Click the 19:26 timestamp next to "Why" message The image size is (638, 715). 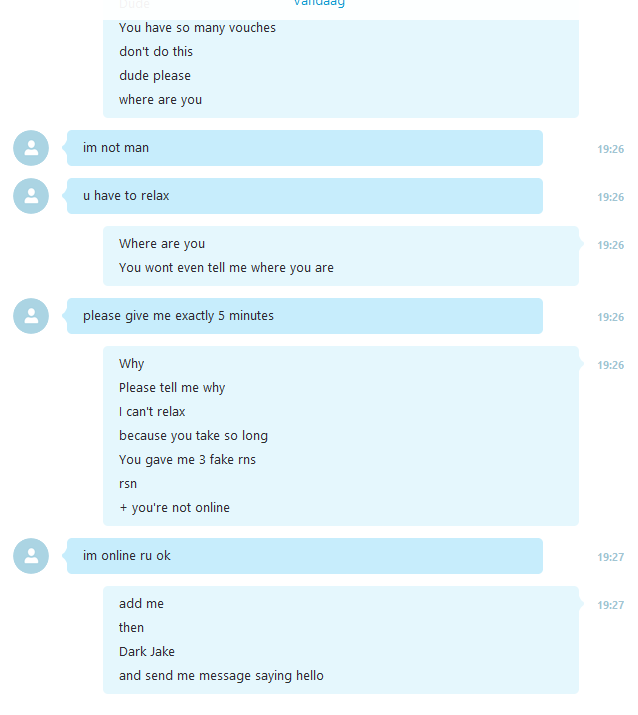coord(611,365)
